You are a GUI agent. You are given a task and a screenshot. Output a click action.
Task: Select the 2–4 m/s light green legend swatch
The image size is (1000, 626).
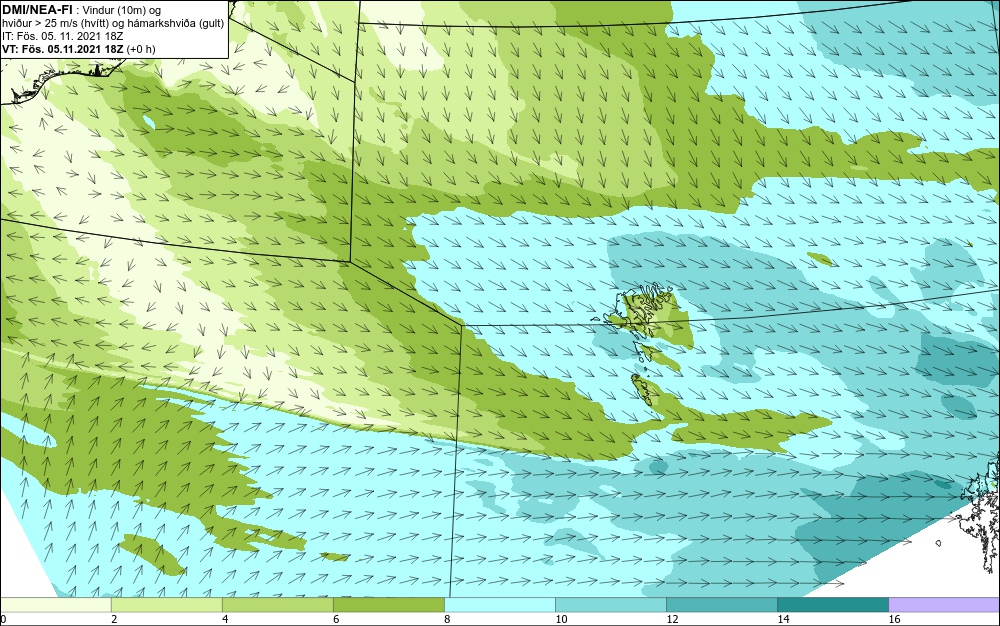coord(166,604)
